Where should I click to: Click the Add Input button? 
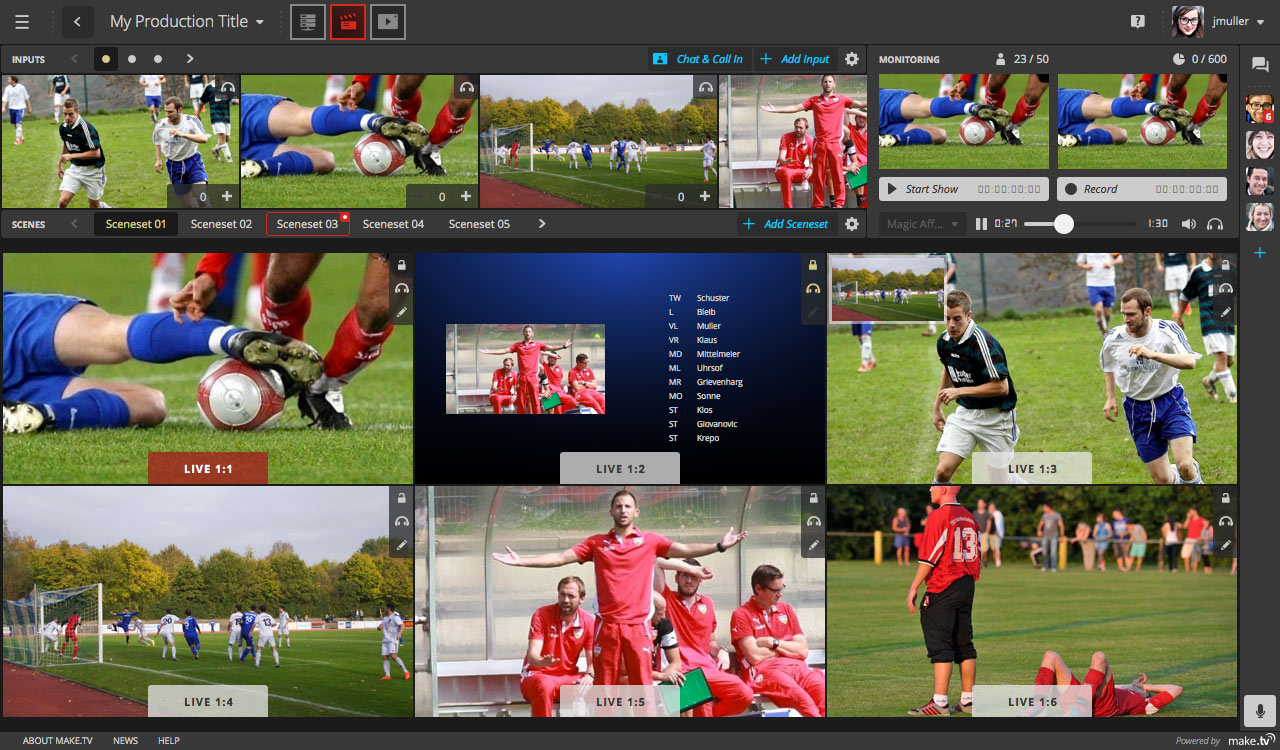tap(795, 59)
